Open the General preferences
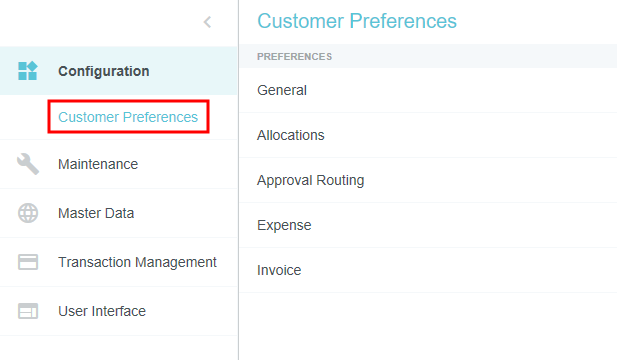617x360 pixels. coord(428,90)
